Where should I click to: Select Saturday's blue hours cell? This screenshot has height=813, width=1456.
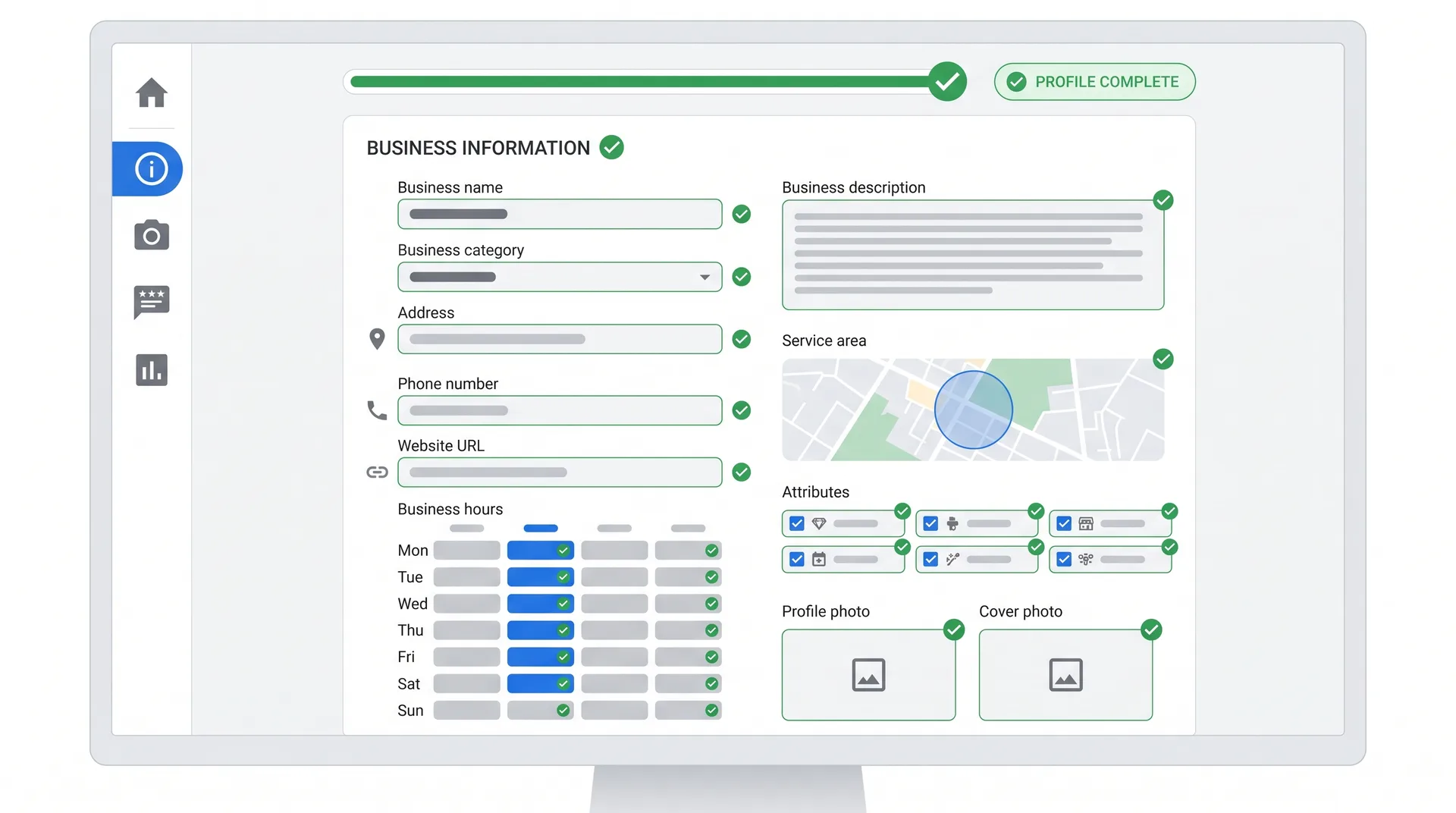pyautogui.click(x=541, y=684)
